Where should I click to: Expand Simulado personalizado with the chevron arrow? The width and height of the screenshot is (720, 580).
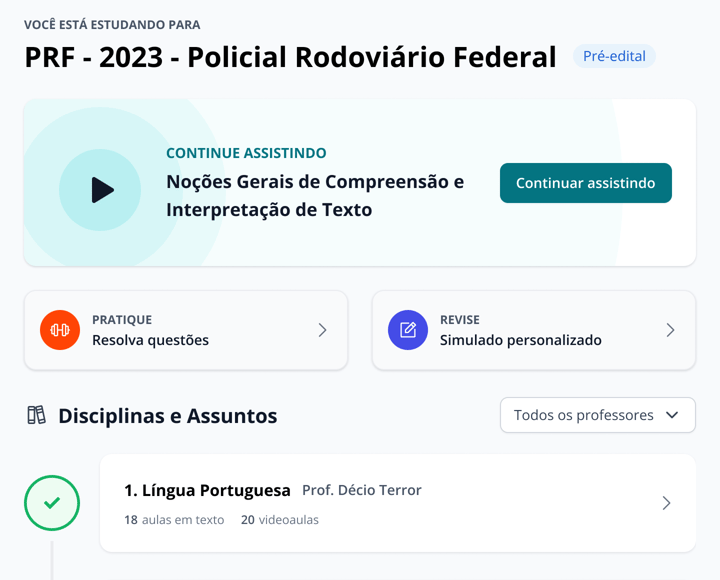click(x=670, y=330)
